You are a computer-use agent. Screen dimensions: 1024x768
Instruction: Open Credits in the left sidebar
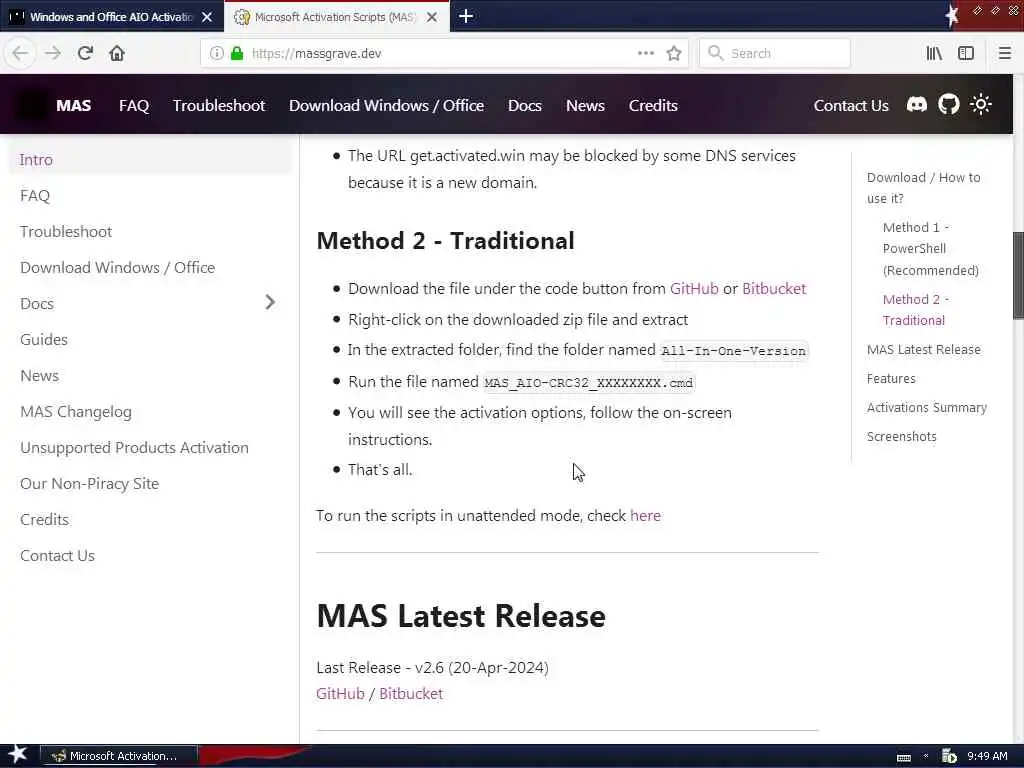(150, 519)
